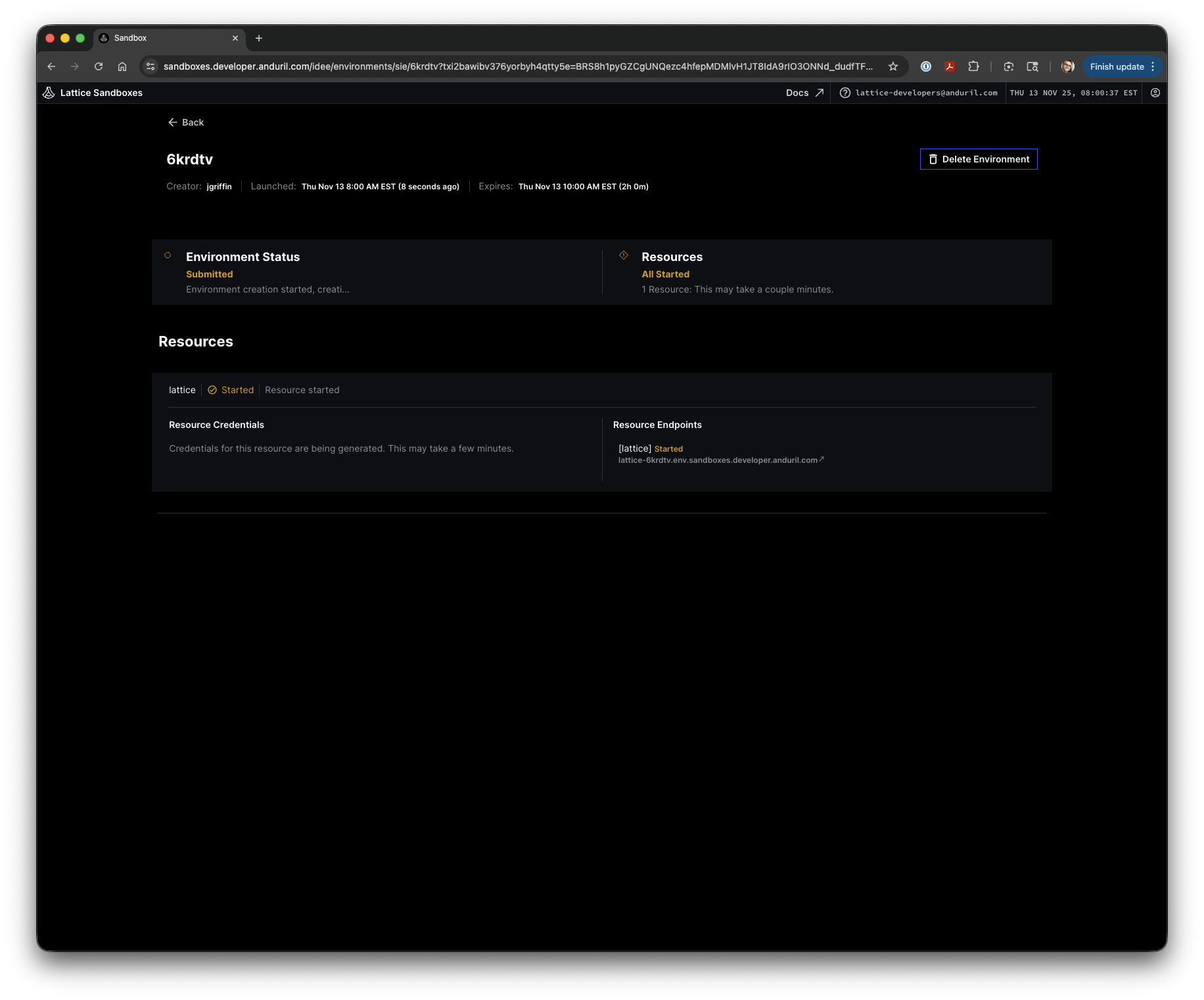Click the Finish update button
Viewport: 1204px width, 1000px height.
tap(1117, 66)
